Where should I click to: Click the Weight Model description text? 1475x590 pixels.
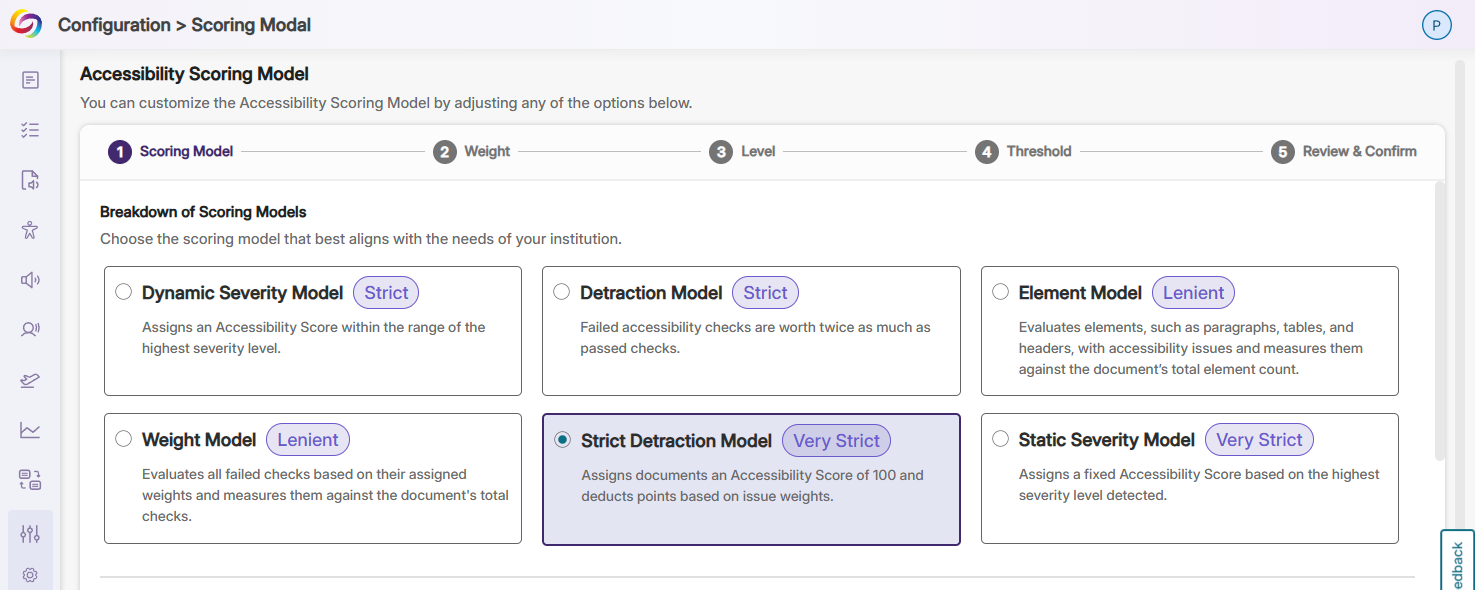pos(325,495)
